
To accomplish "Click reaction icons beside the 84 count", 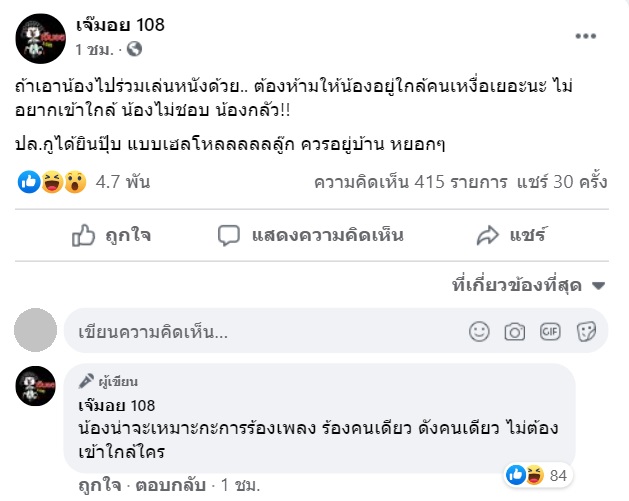I will click(x=525, y=473).
